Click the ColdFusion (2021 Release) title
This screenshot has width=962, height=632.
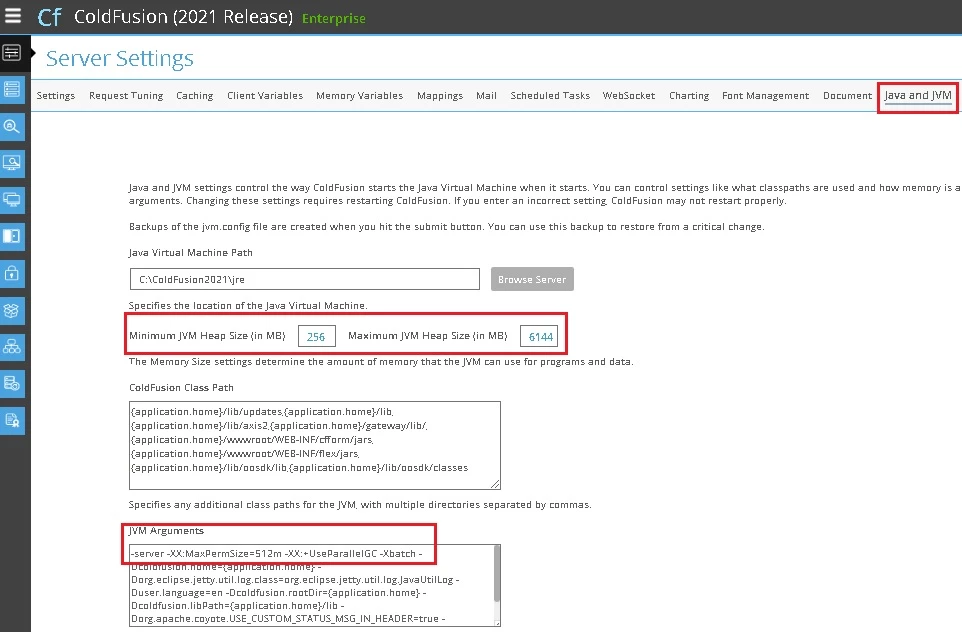183,17
